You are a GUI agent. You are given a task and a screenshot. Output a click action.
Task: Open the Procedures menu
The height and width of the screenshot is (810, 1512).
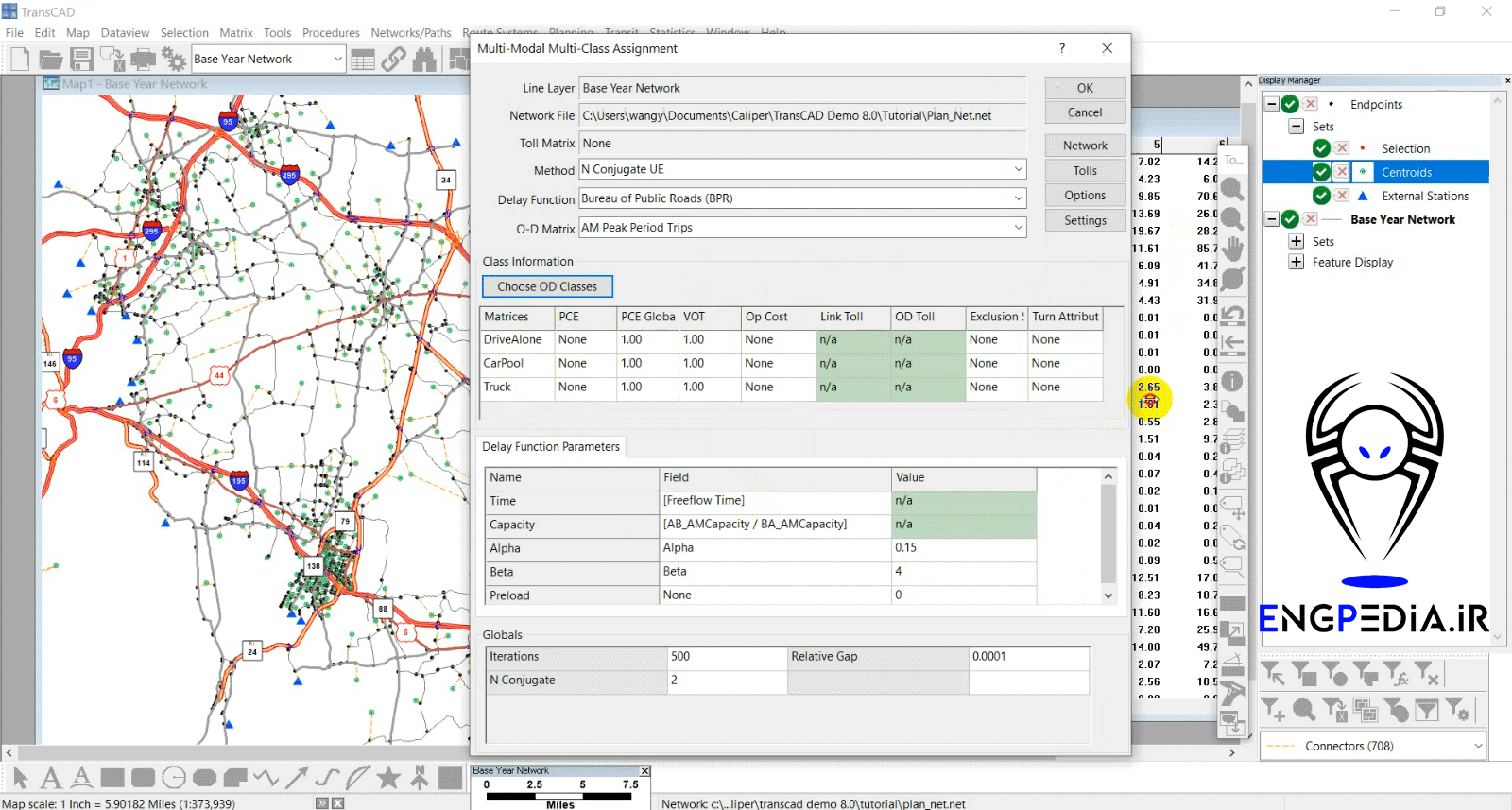(x=331, y=32)
